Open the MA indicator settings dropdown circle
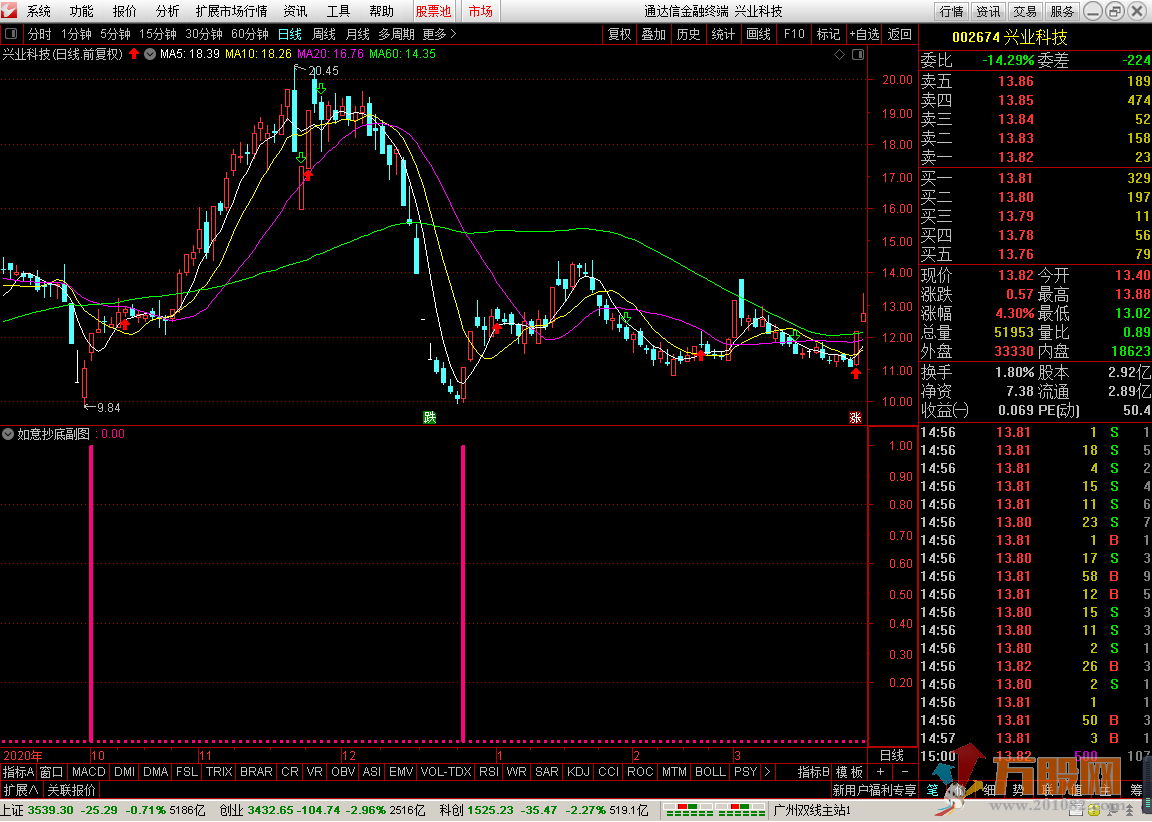Screen dimensions: 1152x822 (x=150, y=54)
